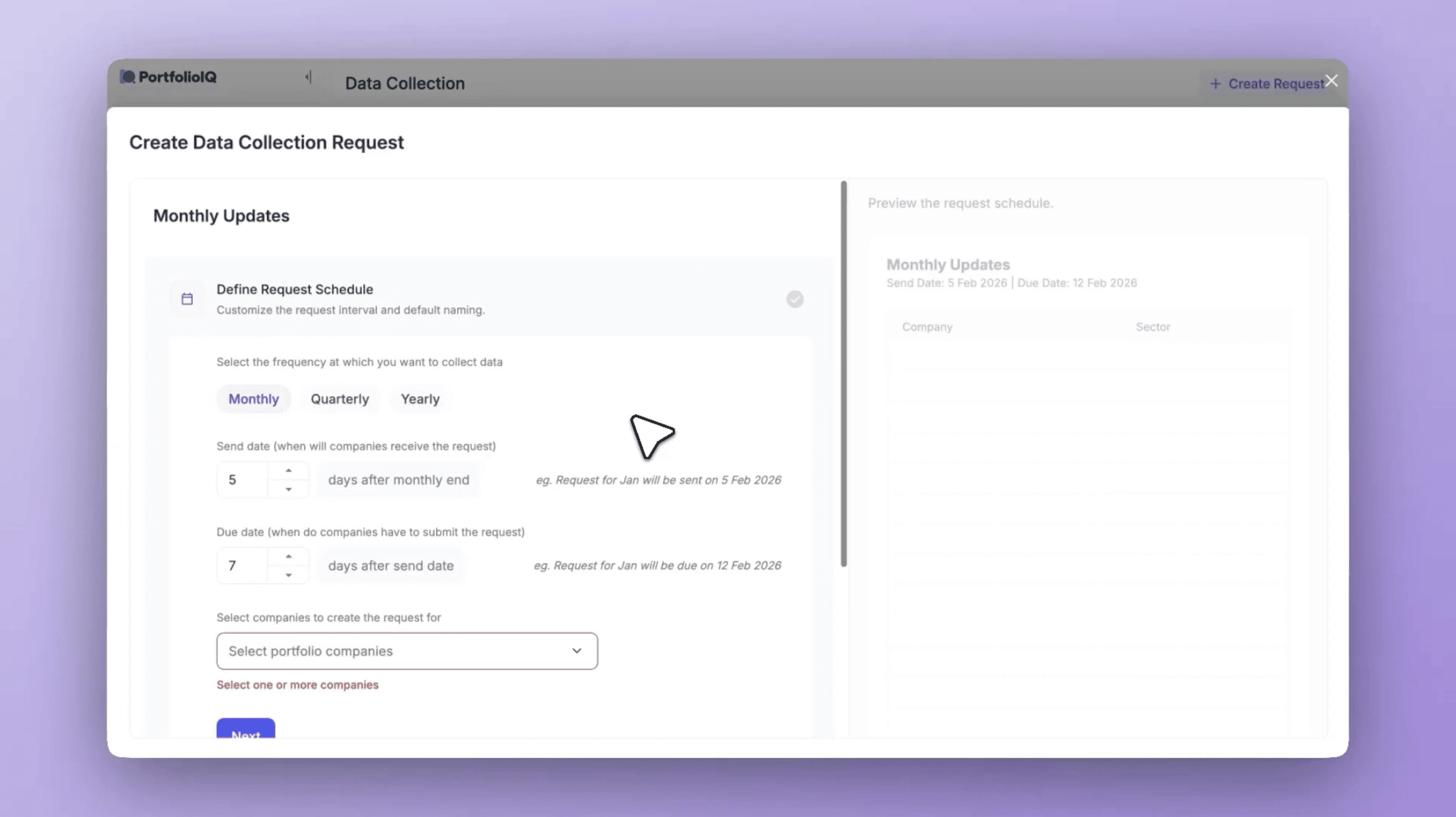Open the Select portfolio companies dropdown
1456x817 pixels.
[x=396, y=651]
